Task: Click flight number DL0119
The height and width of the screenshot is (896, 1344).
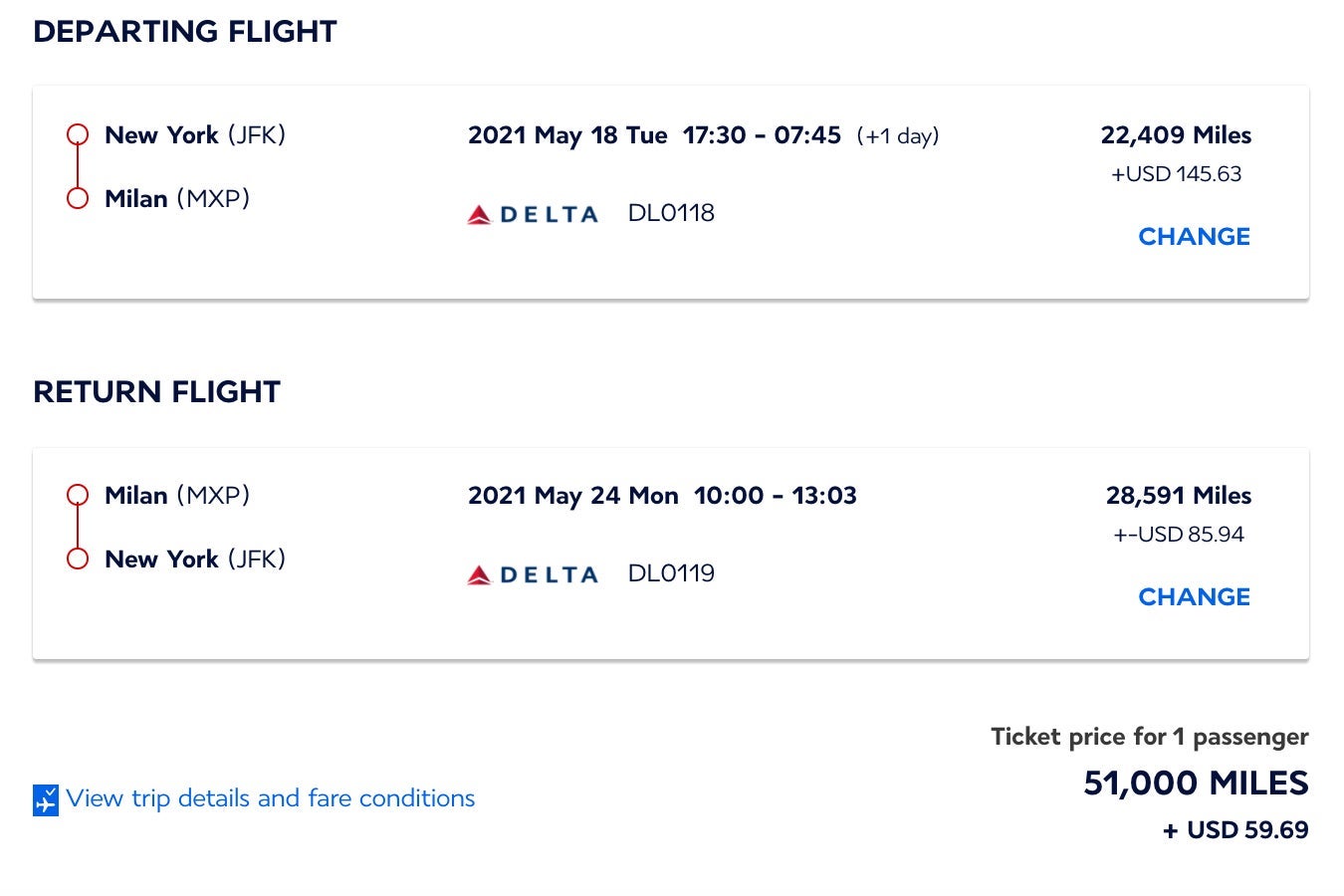Action: [x=671, y=572]
